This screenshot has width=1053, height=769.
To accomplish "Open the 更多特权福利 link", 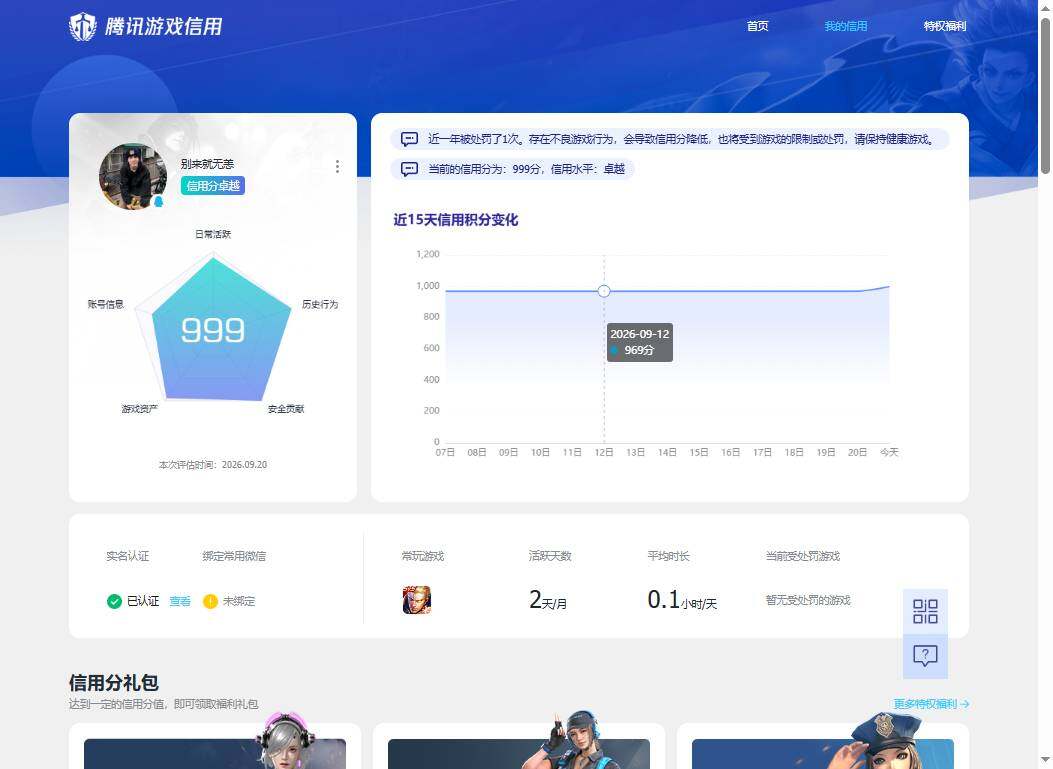I will 931,704.
